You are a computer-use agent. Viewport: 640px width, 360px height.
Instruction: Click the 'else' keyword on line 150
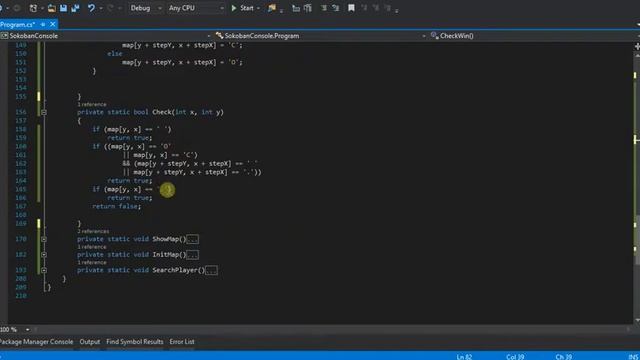[x=115, y=54]
